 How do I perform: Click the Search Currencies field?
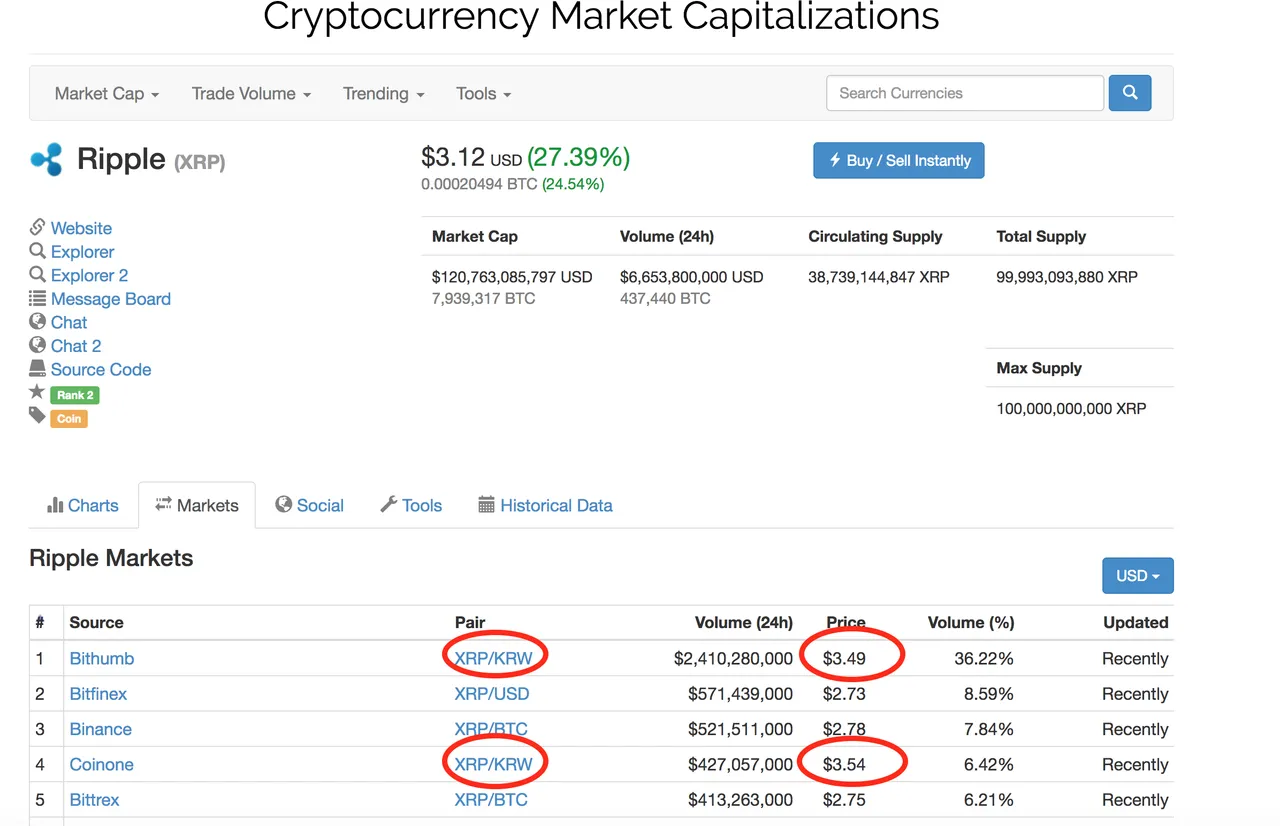(x=965, y=93)
